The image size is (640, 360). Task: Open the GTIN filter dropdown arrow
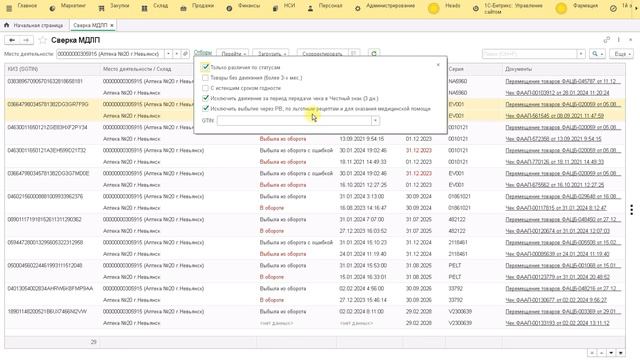tap(376, 120)
